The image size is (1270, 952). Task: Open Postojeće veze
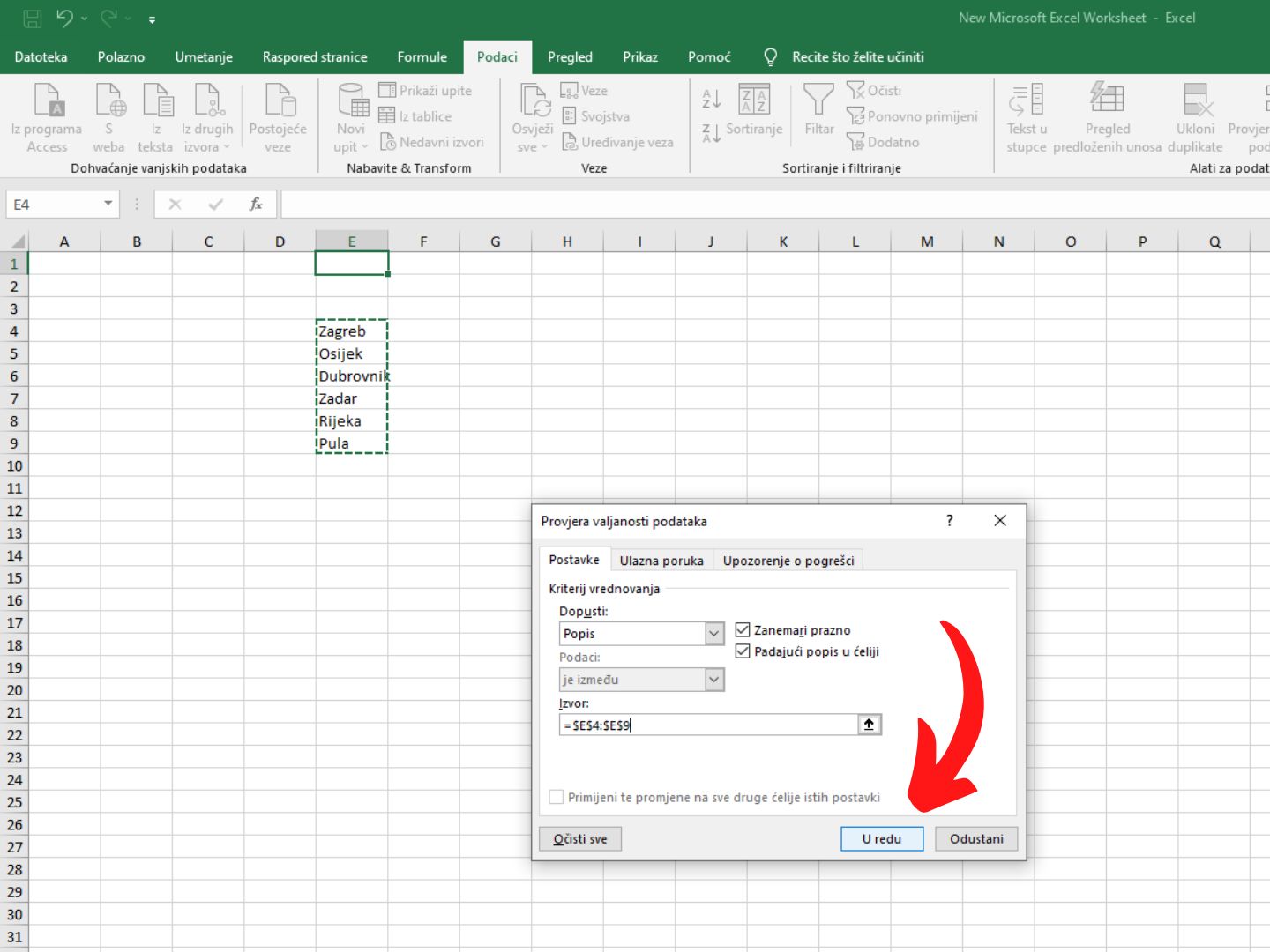[x=278, y=117]
